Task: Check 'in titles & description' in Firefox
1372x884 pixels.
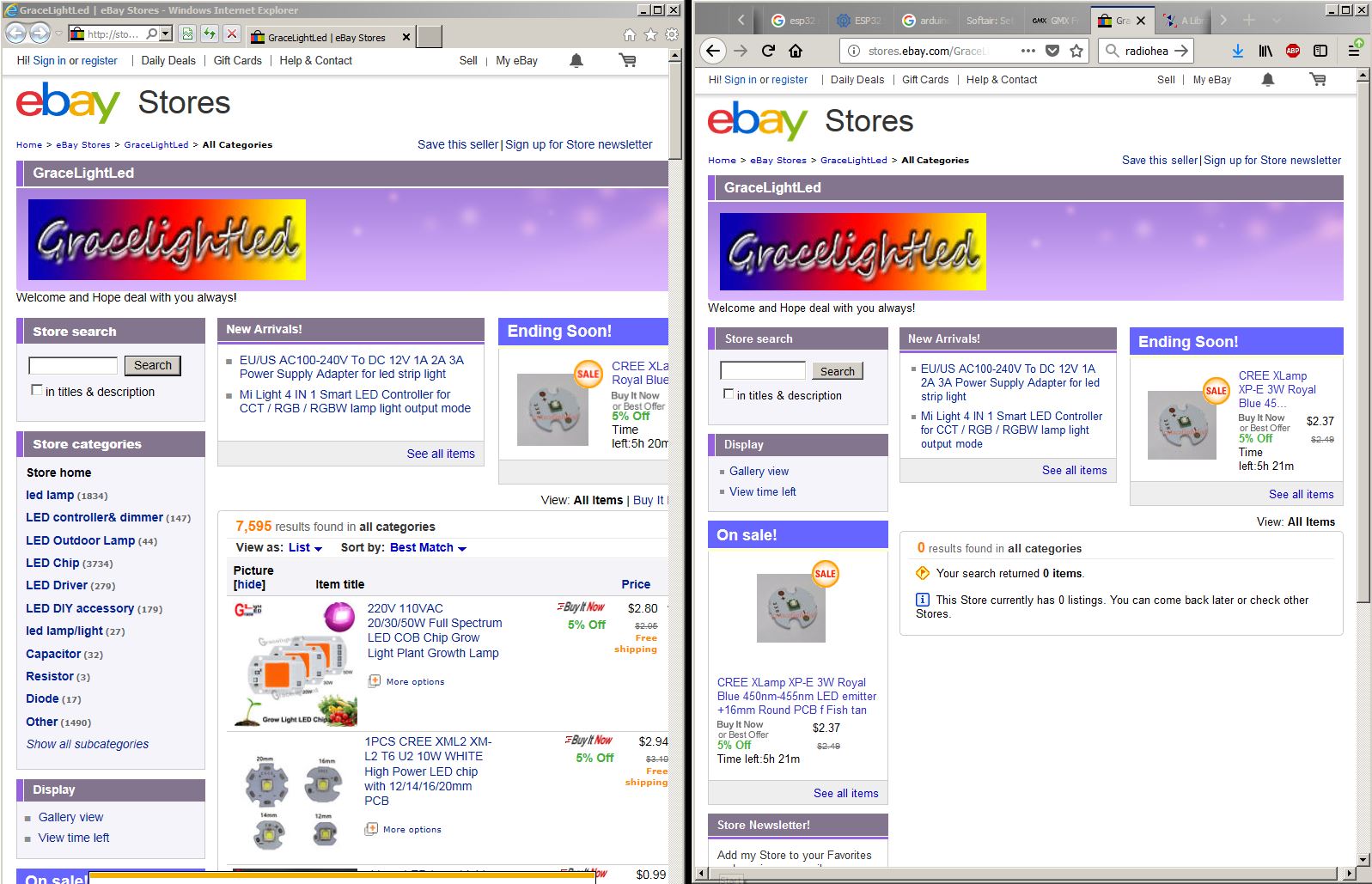Action: click(729, 394)
